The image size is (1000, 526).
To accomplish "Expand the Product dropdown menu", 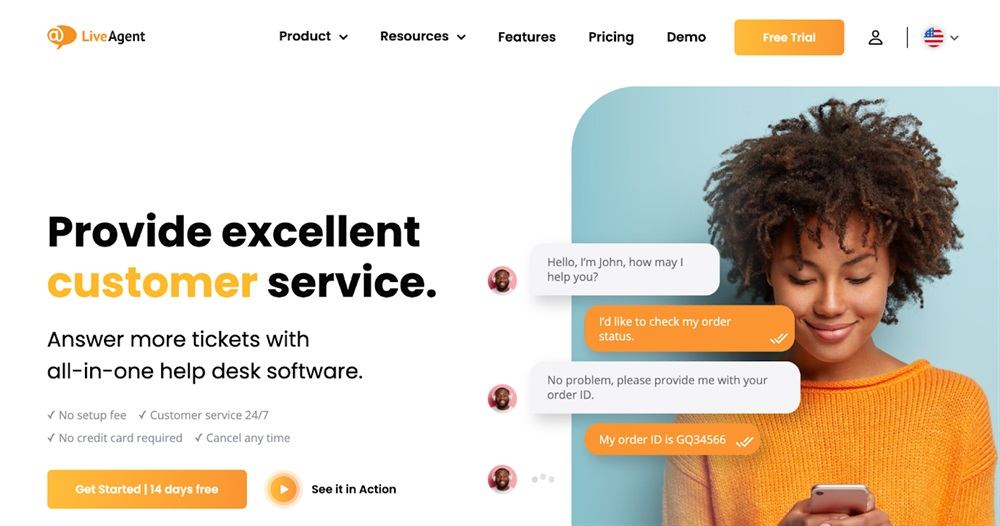I will point(313,36).
